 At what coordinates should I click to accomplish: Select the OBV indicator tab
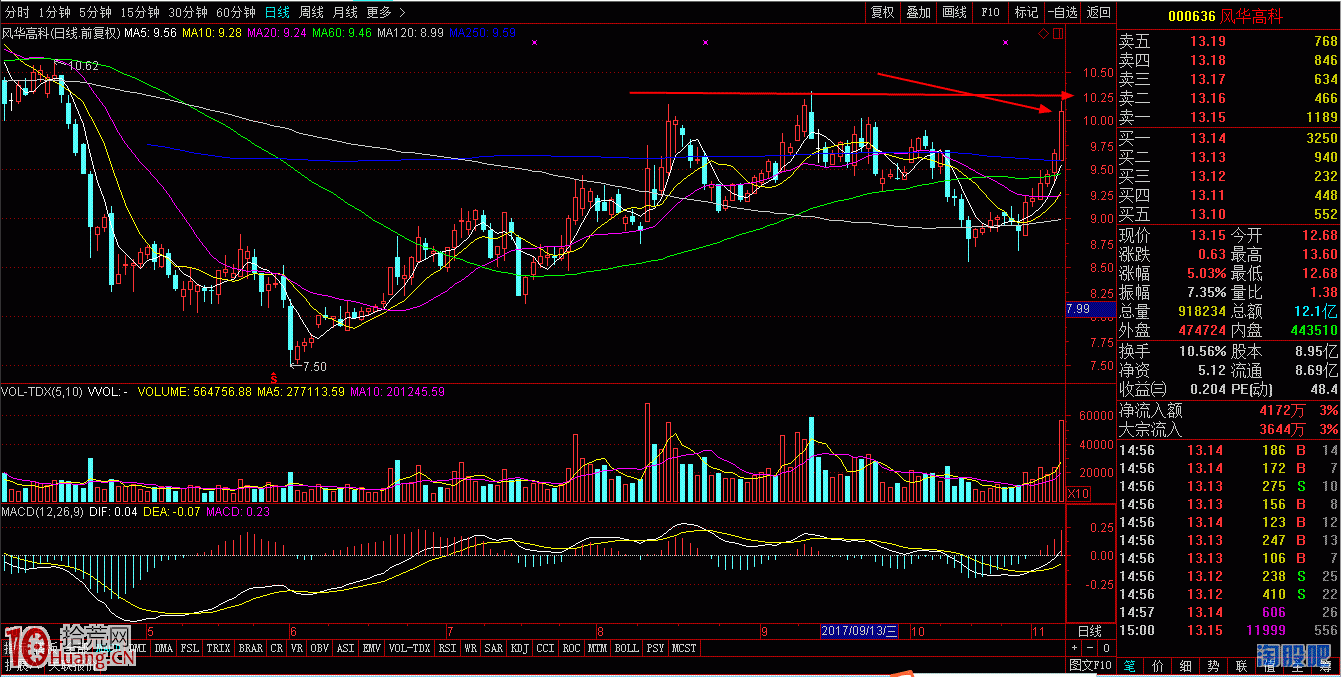[x=321, y=648]
